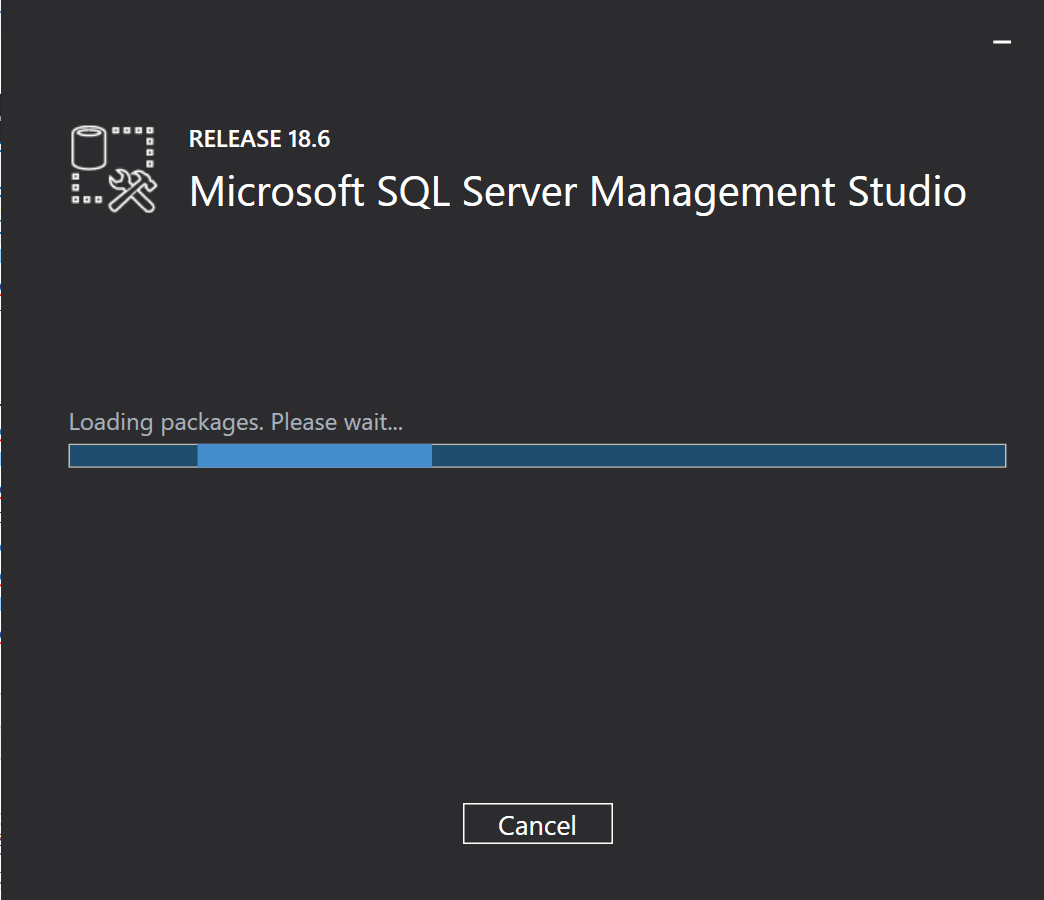Click the dark left end of progress bar
Image resolution: width=1044 pixels, height=900 pixels.
[133, 456]
